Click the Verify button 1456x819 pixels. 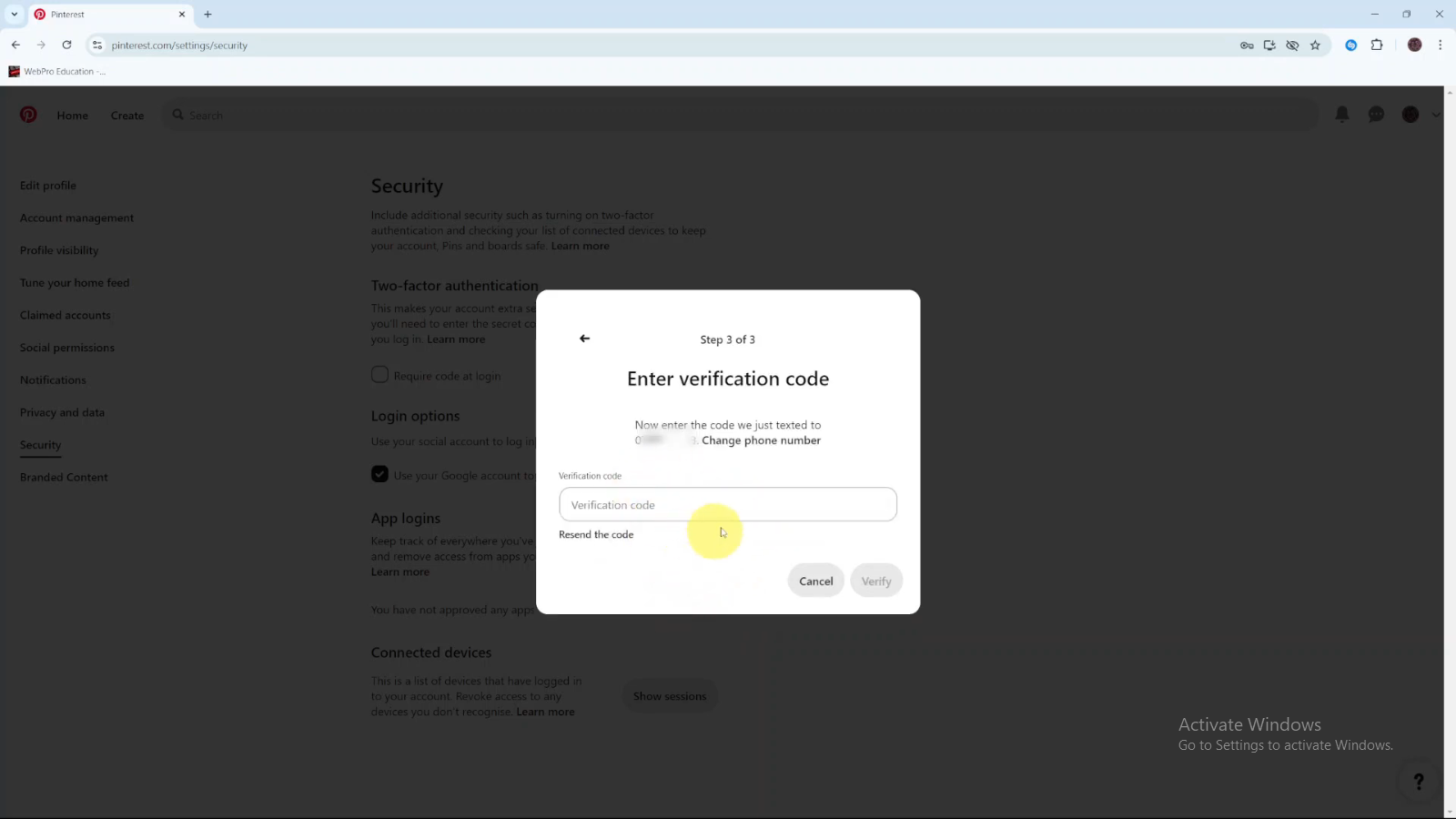tap(876, 581)
